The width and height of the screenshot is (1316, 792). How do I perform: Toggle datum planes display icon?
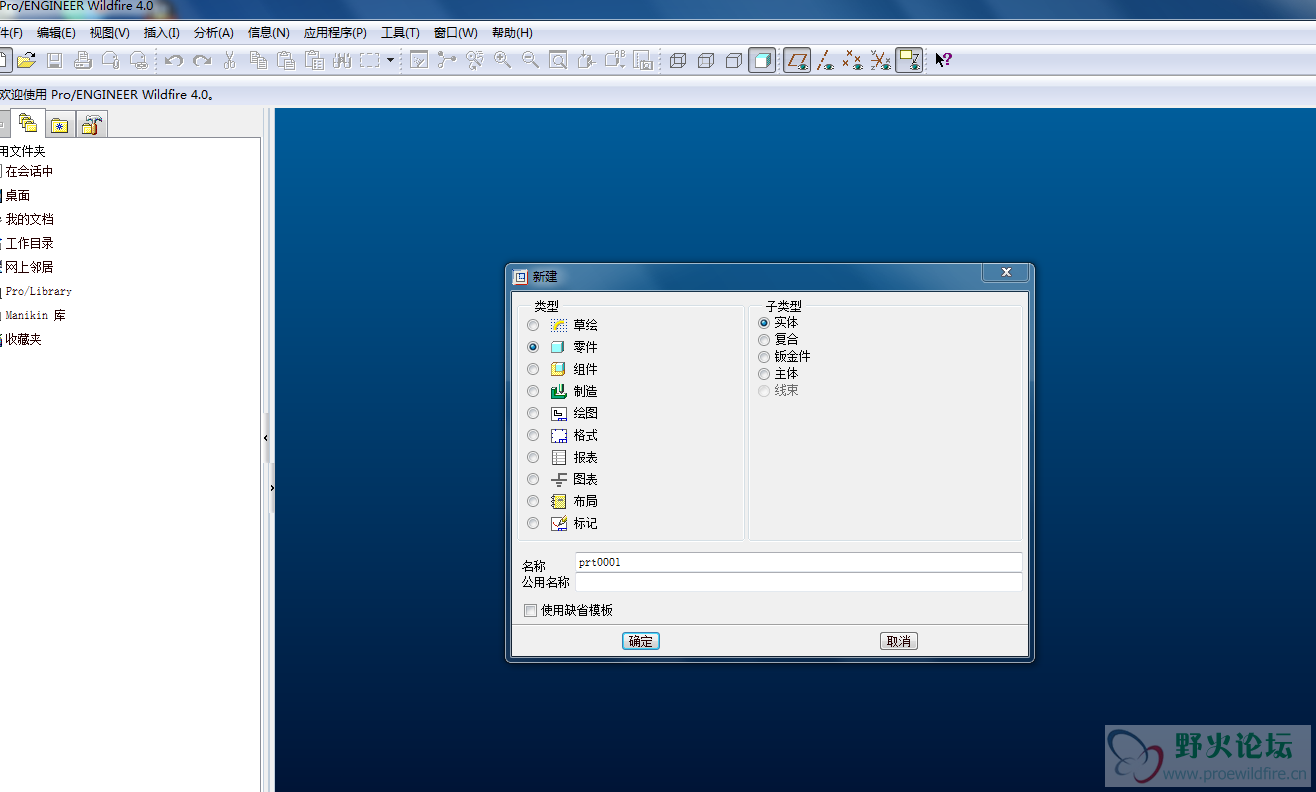tap(797, 60)
